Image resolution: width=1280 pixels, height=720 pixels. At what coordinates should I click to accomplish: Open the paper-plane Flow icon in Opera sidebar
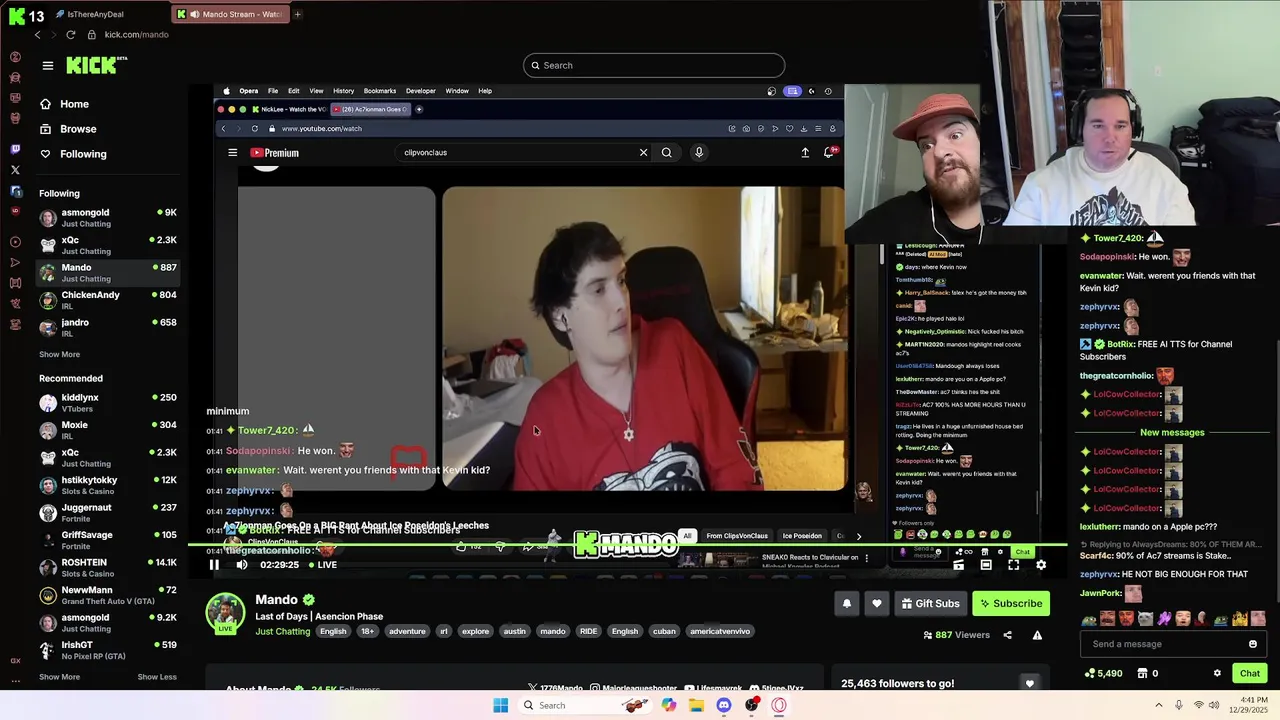coord(15,262)
